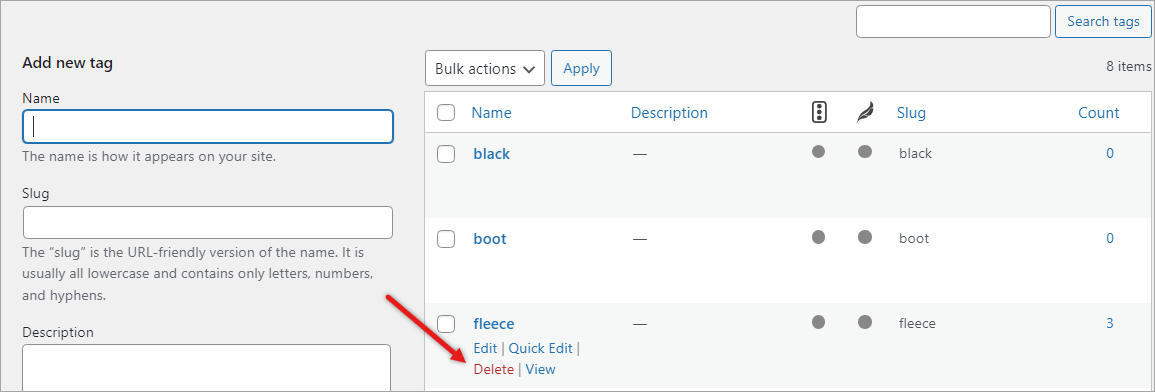Screen dimensions: 1155x392
Task: Focus the new tag Slug field
Action: tap(208, 222)
